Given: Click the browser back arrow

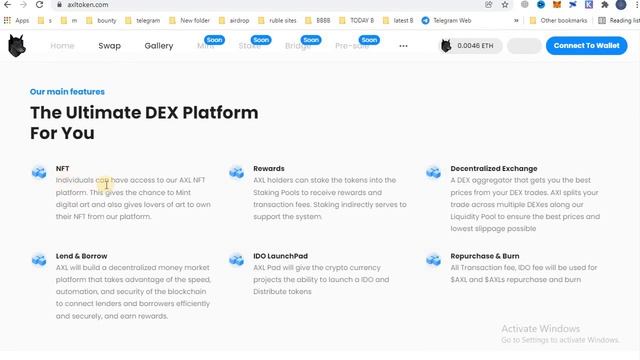Looking at the screenshot, I should (x=7, y=4).
